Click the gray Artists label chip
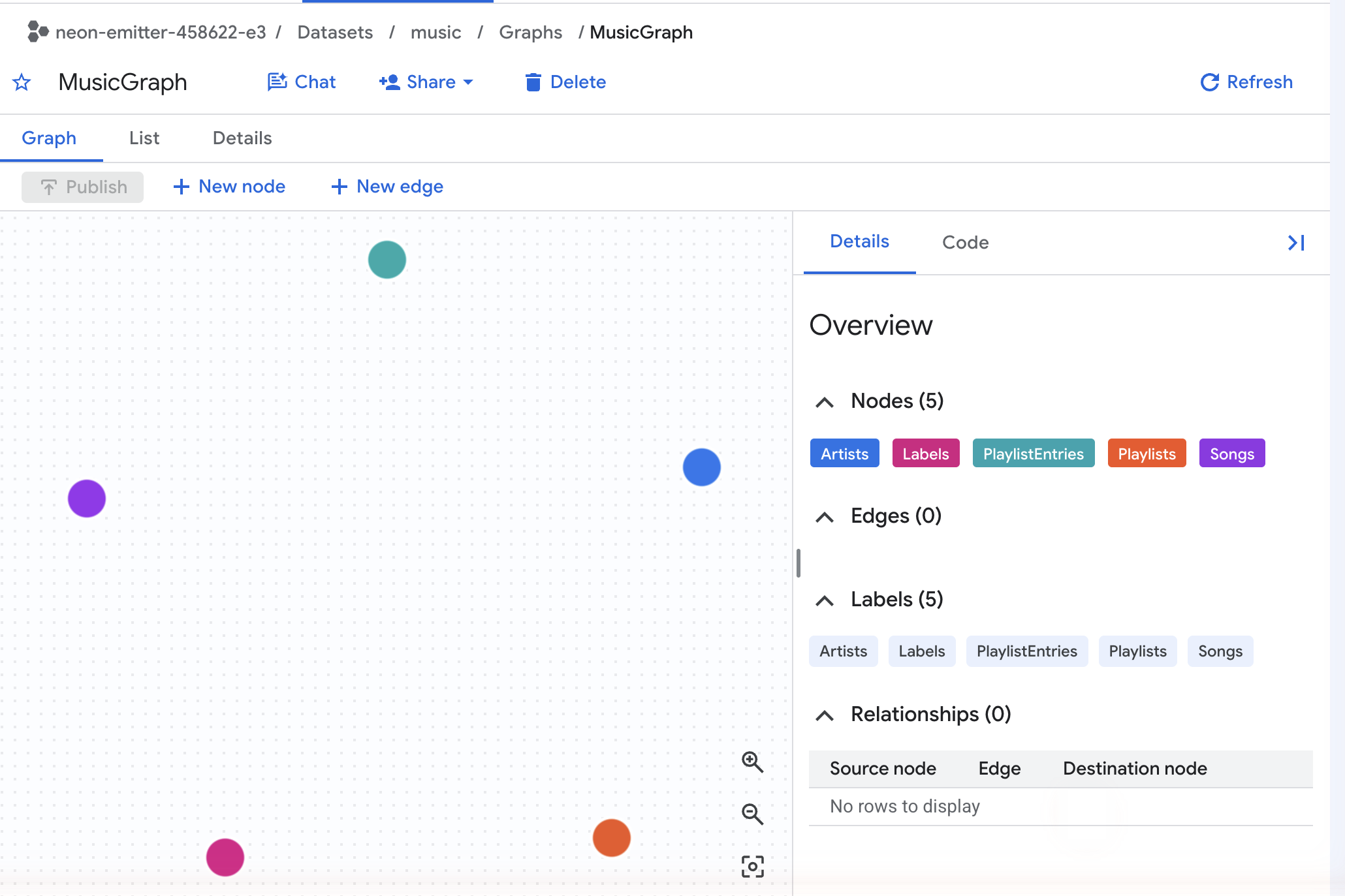 (x=843, y=651)
